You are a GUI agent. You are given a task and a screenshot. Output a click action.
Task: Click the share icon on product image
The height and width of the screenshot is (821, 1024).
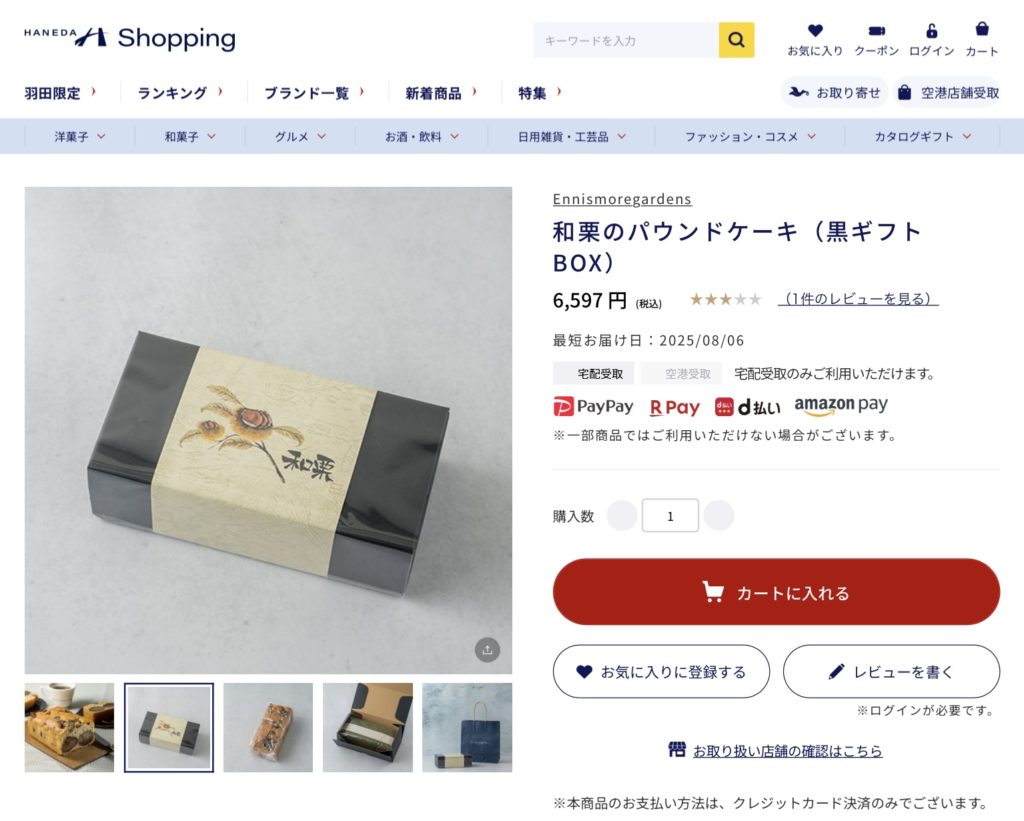pos(487,650)
